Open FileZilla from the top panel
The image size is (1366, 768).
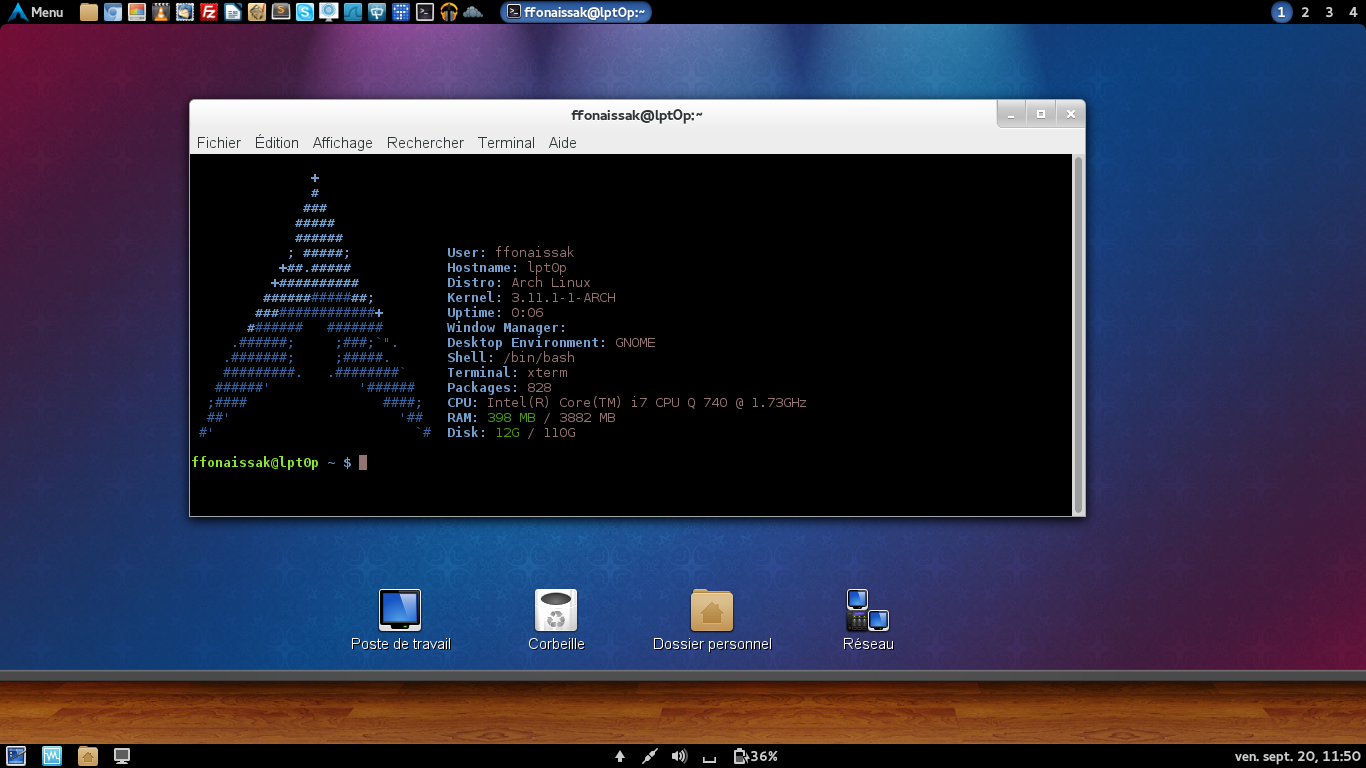point(209,12)
